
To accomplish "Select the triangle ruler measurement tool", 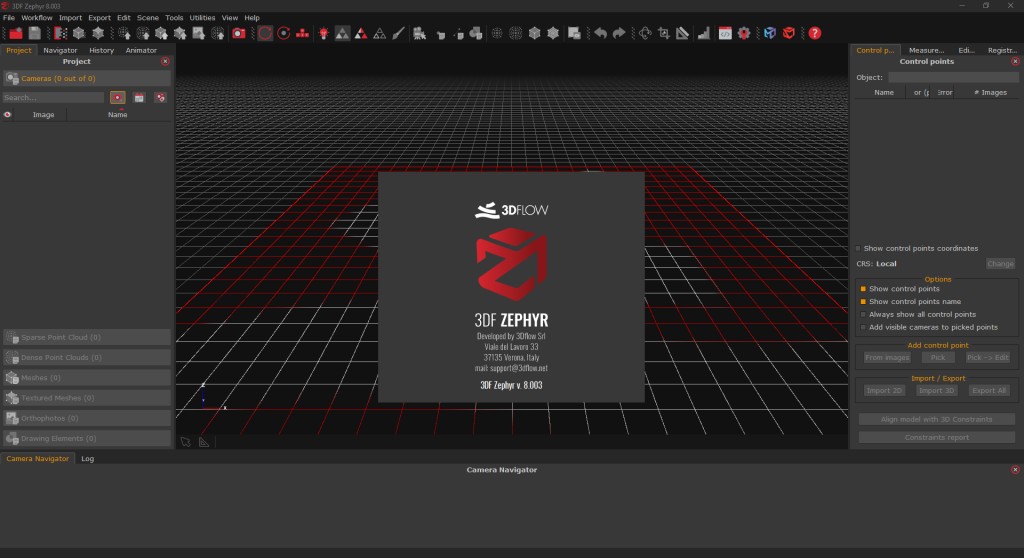I will point(682,33).
